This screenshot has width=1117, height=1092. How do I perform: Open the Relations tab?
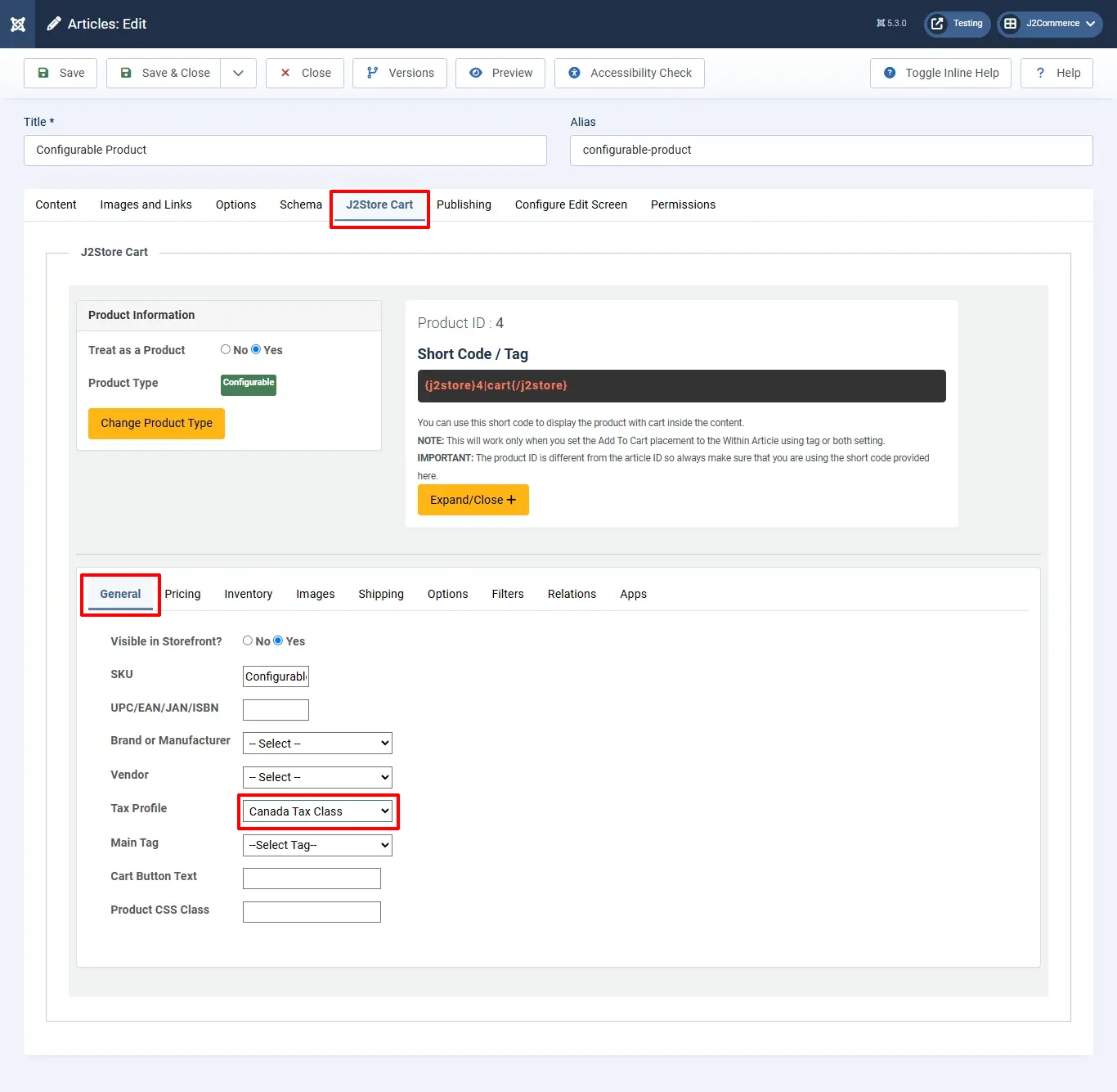[572, 594]
